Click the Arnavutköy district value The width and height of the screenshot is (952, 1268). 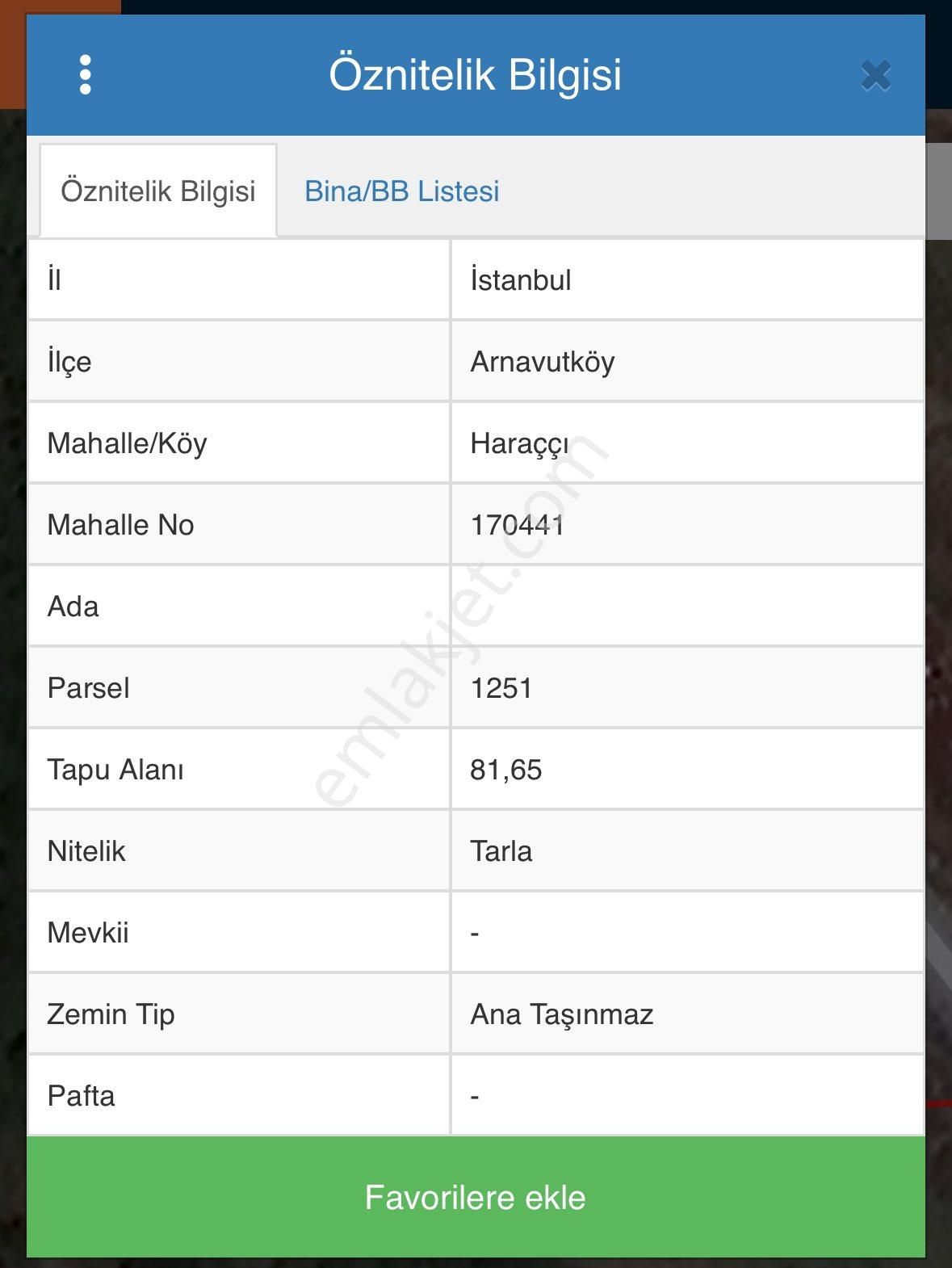543,362
